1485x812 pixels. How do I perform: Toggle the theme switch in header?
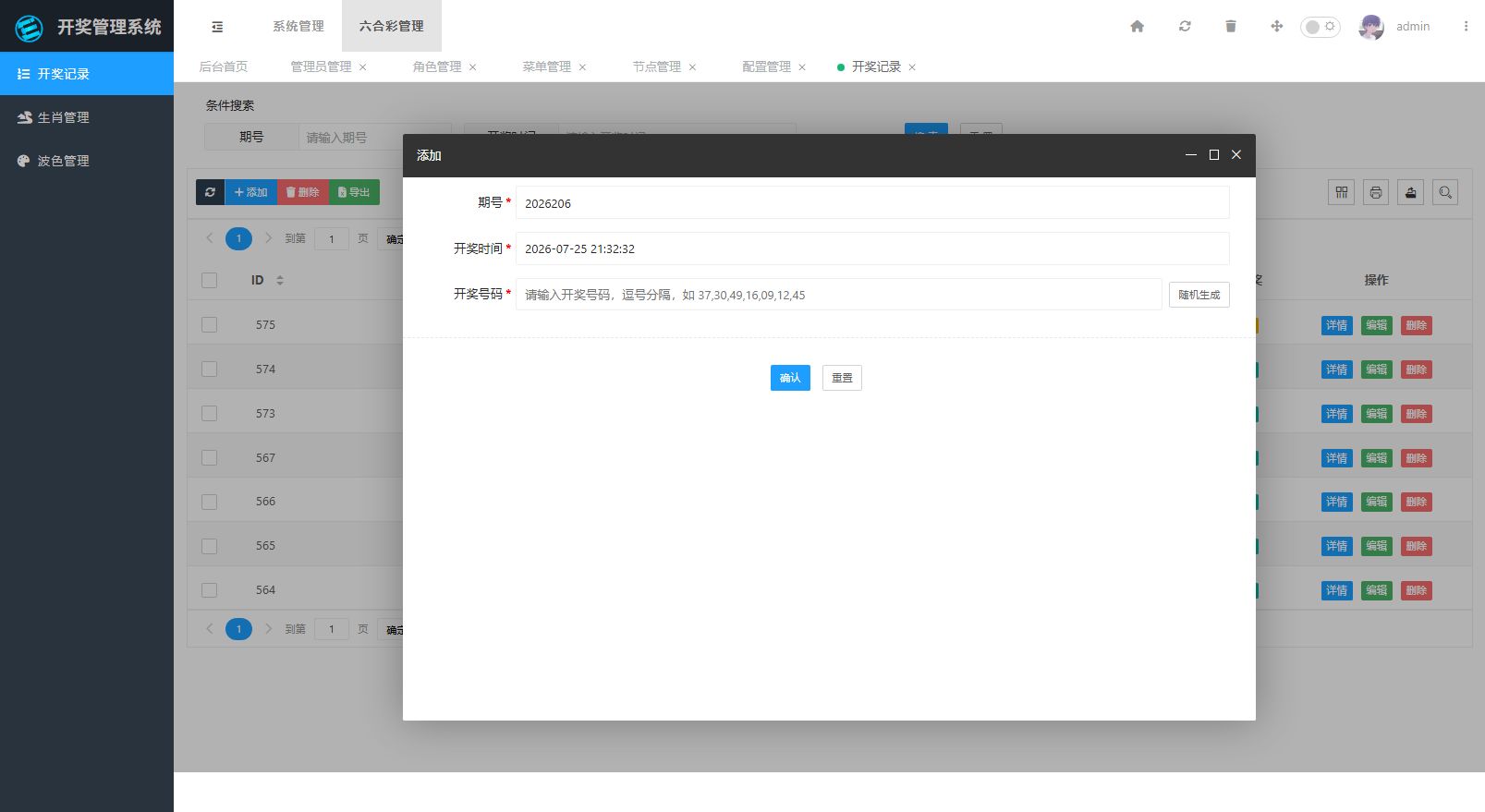(x=1321, y=27)
